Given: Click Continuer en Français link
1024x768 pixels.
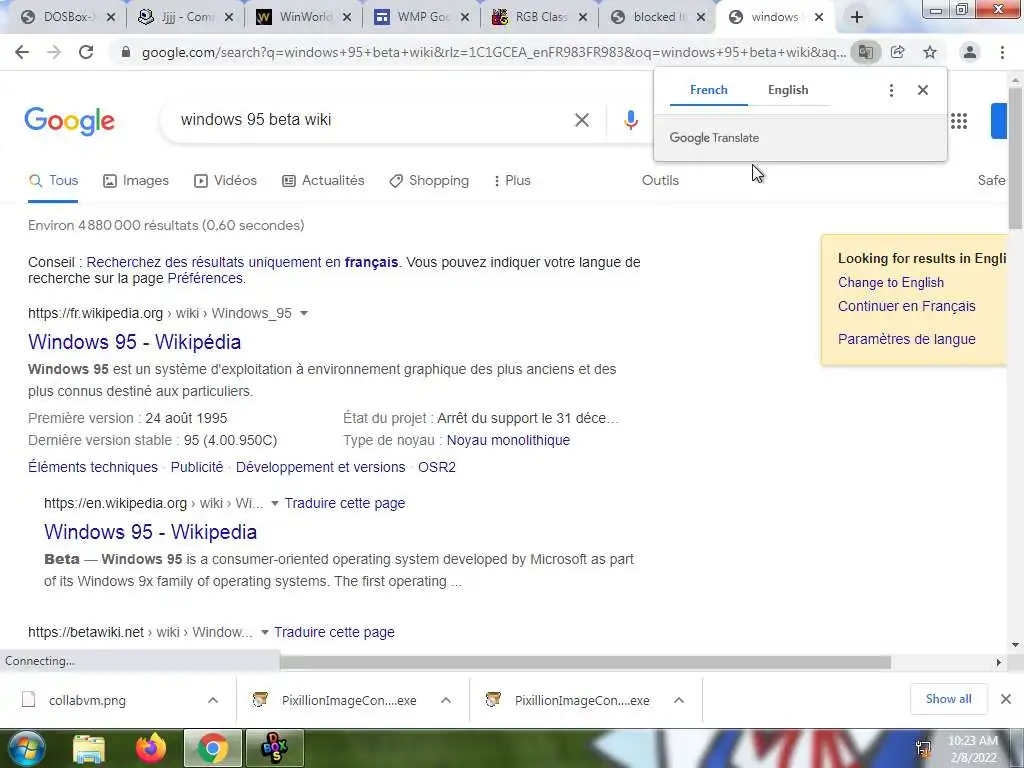Looking at the screenshot, I should 906,306.
